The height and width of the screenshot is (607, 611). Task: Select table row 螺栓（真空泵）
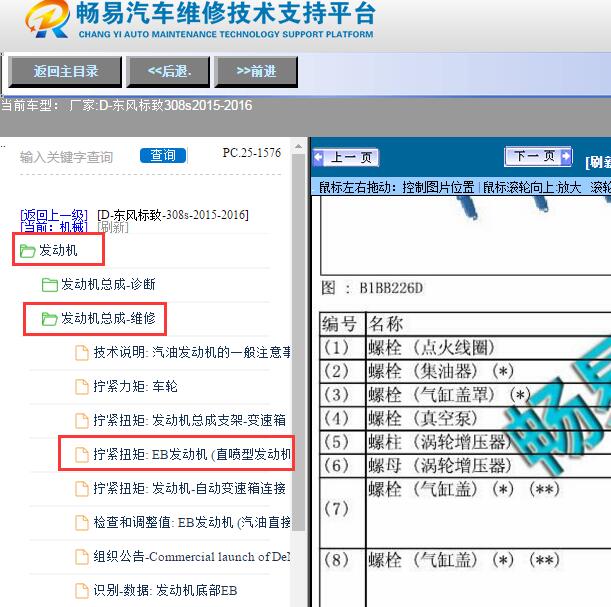pos(465,418)
